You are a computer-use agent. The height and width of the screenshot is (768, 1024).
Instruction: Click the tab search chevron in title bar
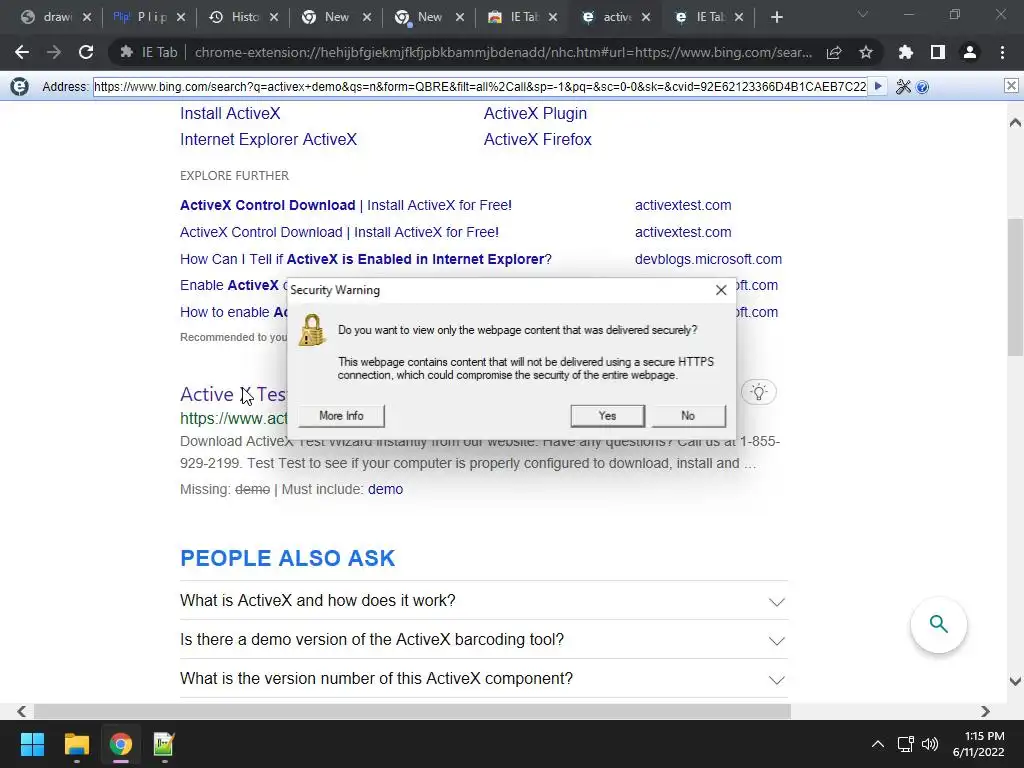[863, 14]
